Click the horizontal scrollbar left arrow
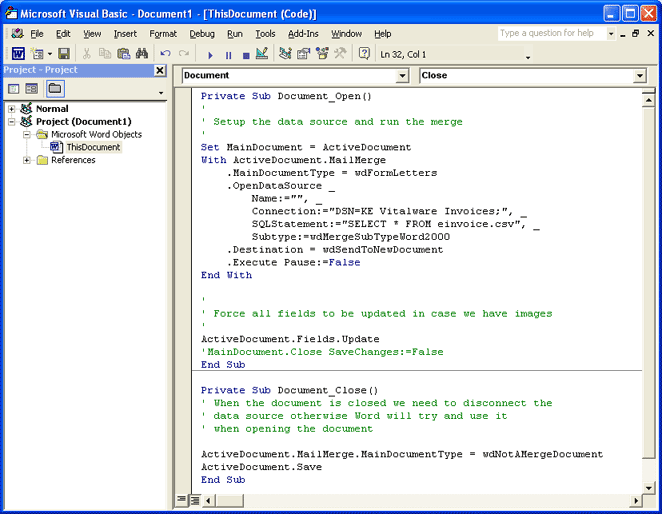The height and width of the screenshot is (514, 662). click(208, 501)
